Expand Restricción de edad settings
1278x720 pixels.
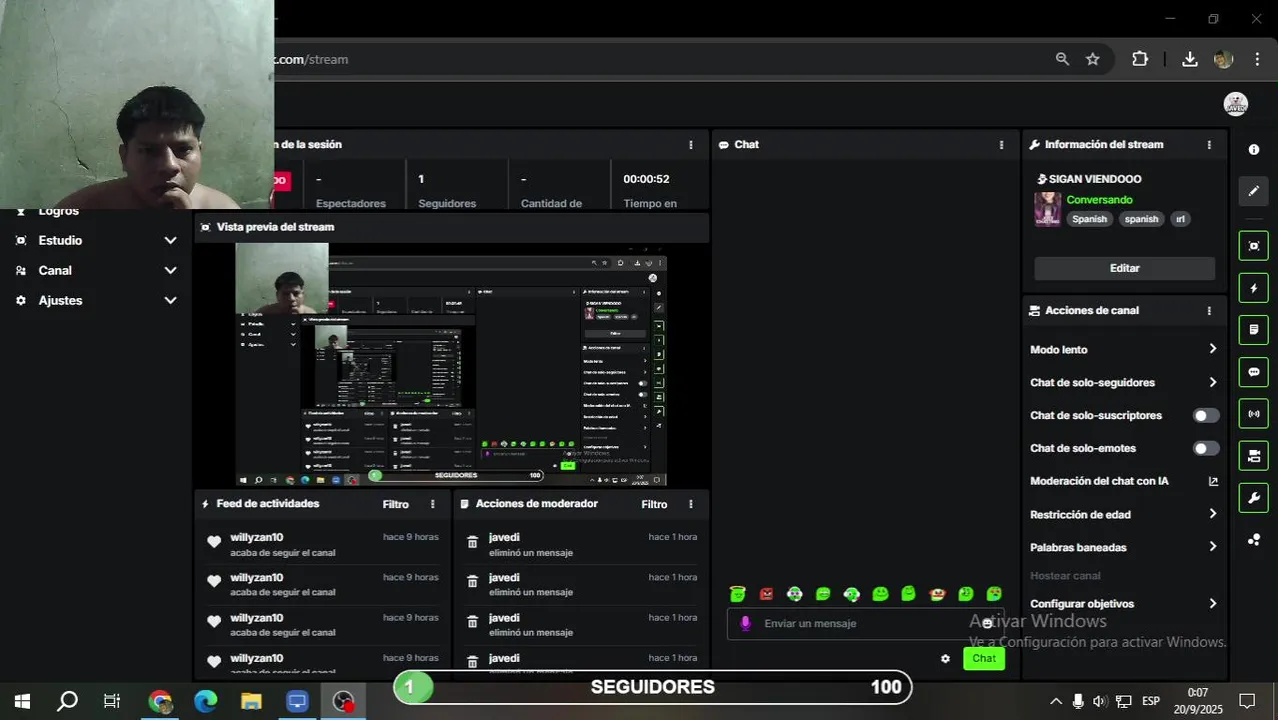[1212, 514]
